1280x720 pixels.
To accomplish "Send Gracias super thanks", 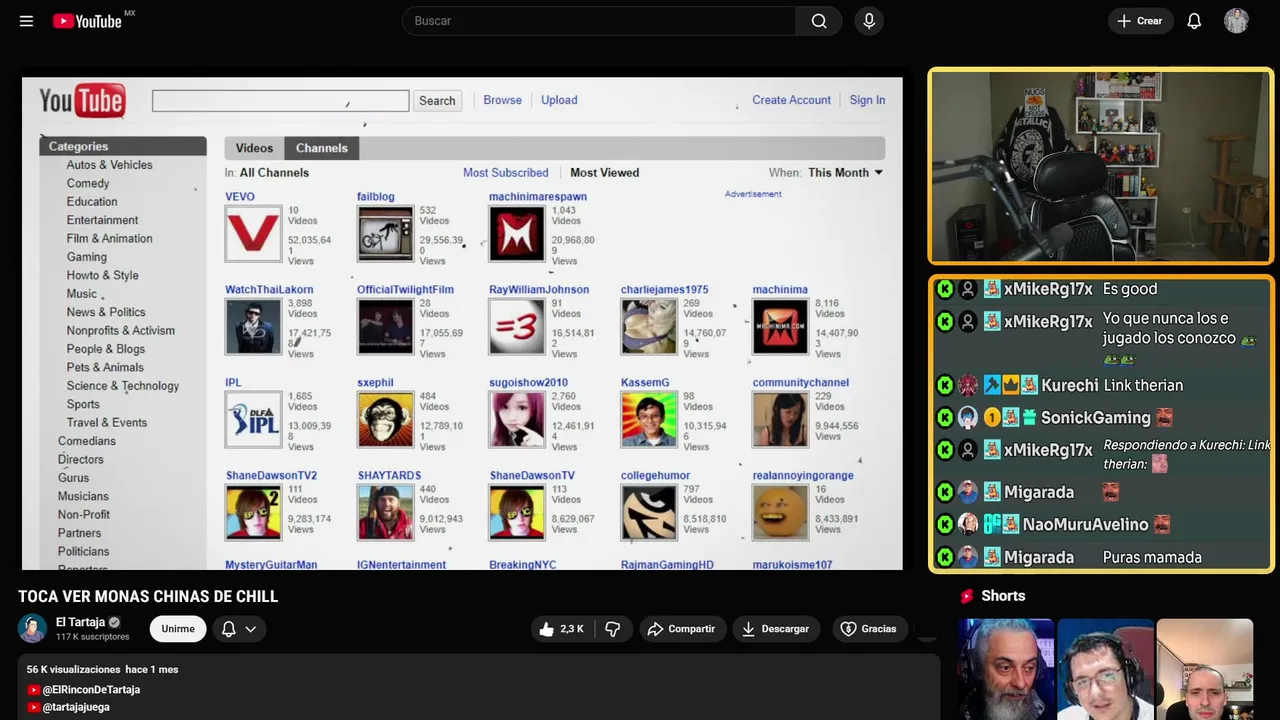I will (868, 629).
